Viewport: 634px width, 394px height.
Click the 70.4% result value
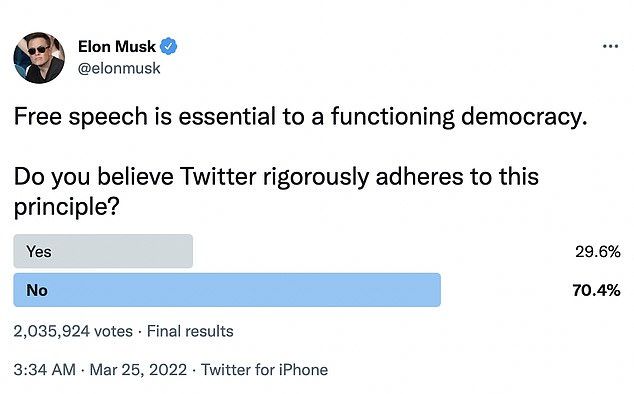click(596, 290)
